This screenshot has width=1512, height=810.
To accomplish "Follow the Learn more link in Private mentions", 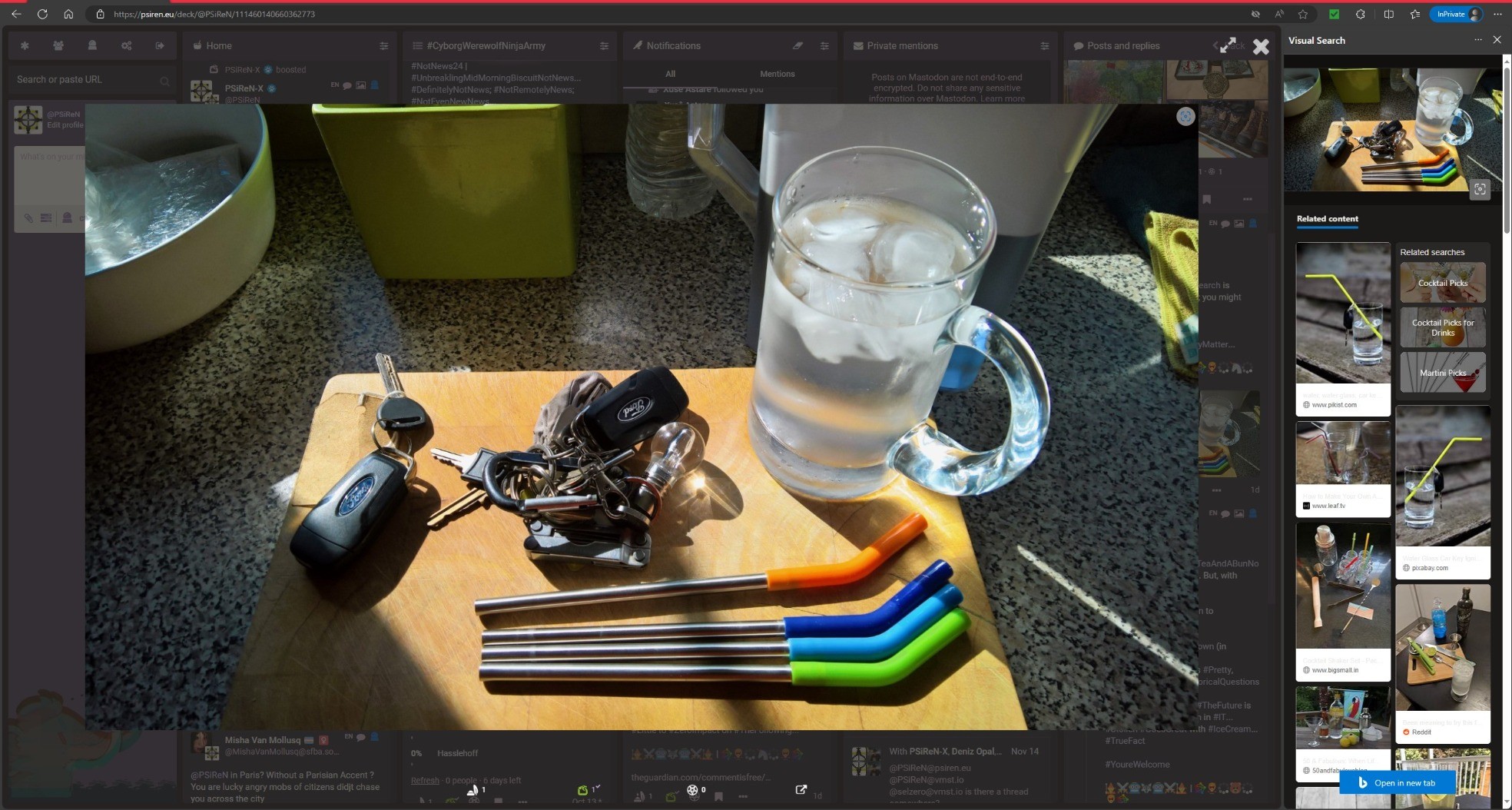I will (1002, 98).
